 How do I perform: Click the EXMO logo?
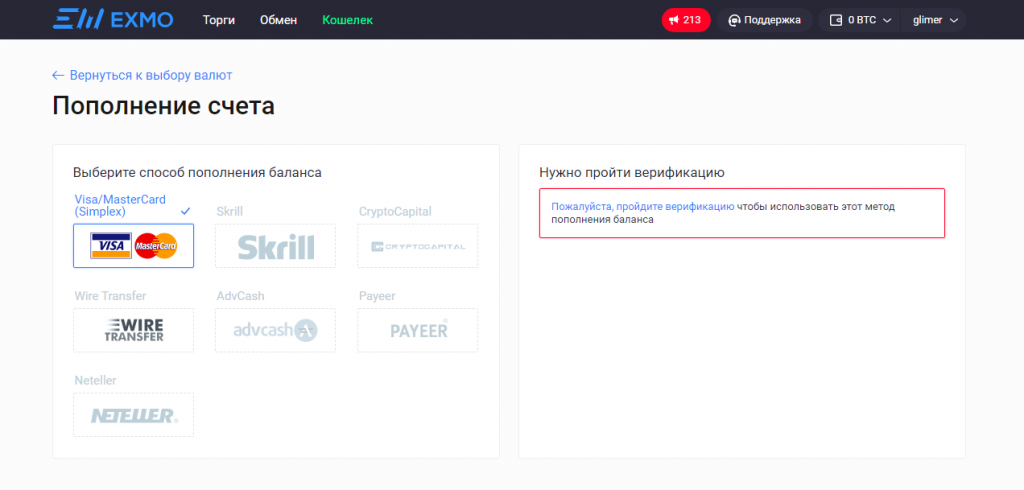pos(111,20)
